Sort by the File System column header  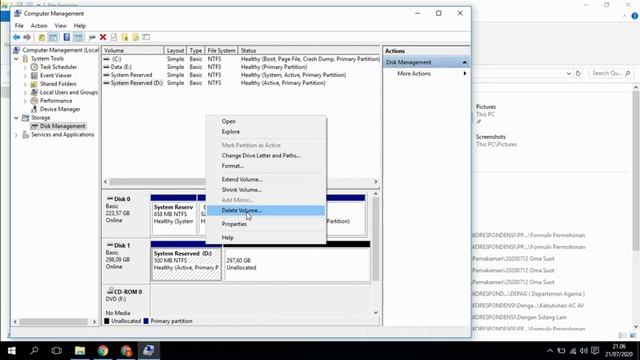(221, 51)
